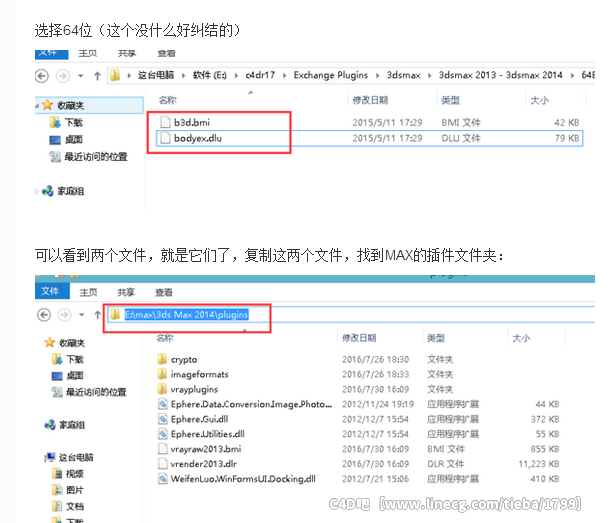
Task: Sort by 类型 column in lower window
Action: pyautogui.click(x=436, y=338)
